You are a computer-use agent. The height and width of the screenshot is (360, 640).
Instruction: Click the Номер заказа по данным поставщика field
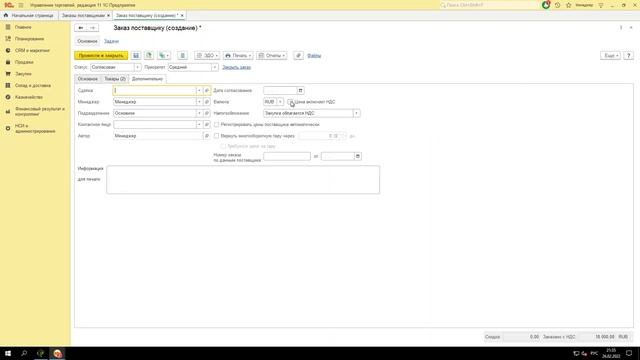[x=287, y=156]
